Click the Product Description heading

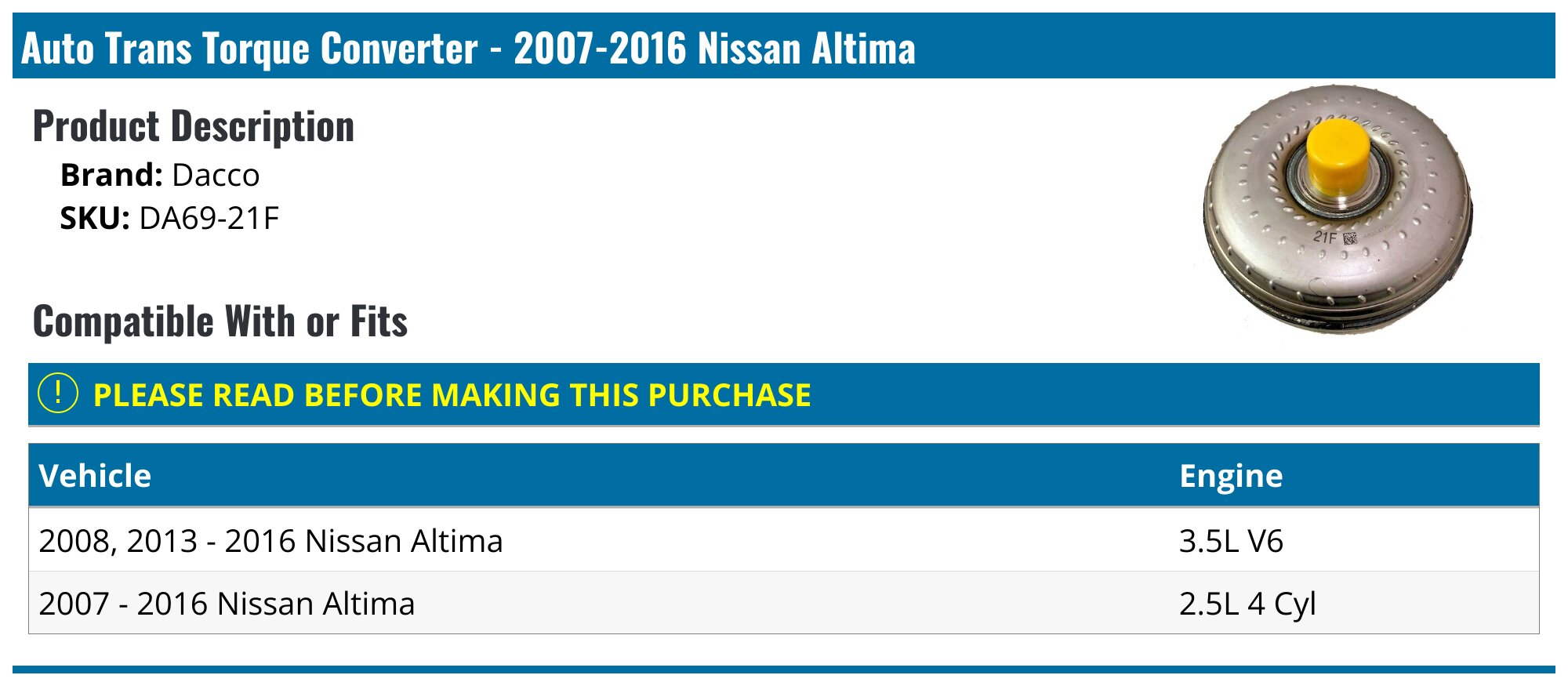[x=194, y=126]
